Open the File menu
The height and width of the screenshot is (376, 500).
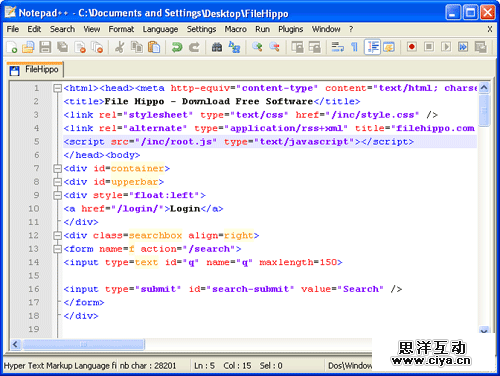pyautogui.click(x=13, y=29)
